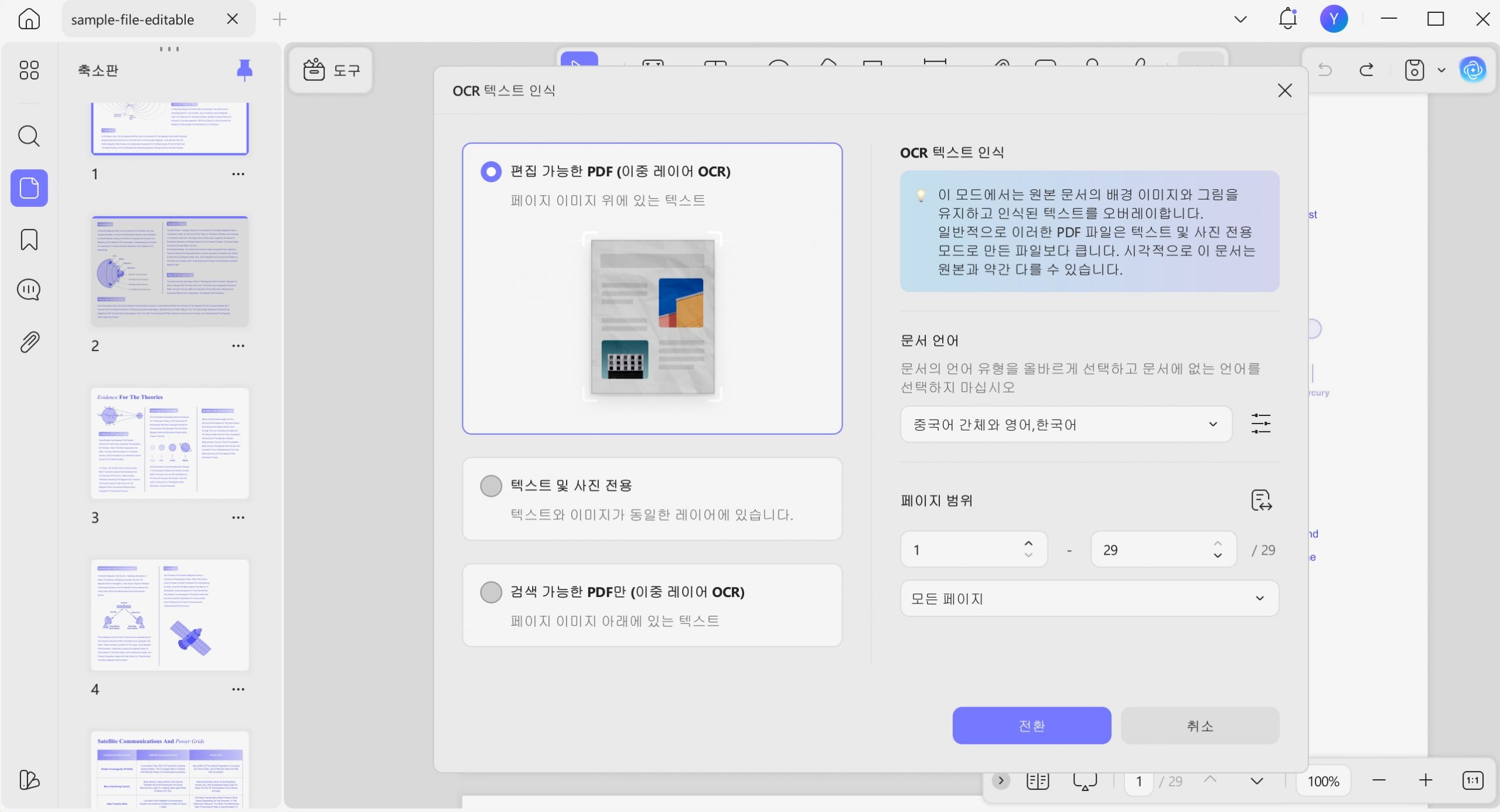Go to previous page with up arrow
Image resolution: width=1500 pixels, height=812 pixels.
click(1210, 780)
